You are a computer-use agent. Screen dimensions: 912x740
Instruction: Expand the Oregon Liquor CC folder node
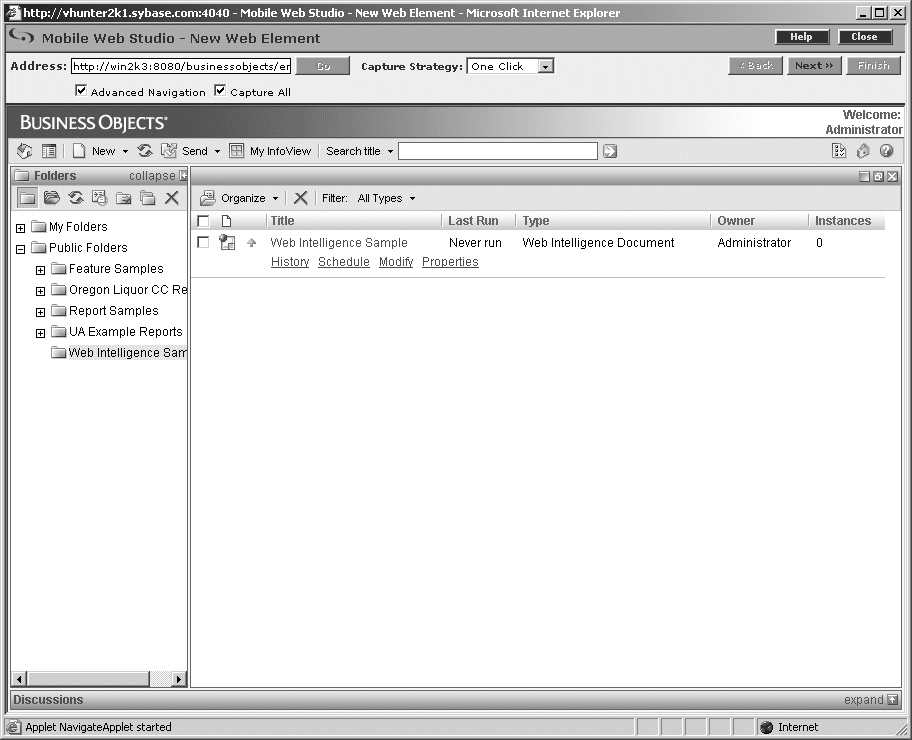point(40,291)
